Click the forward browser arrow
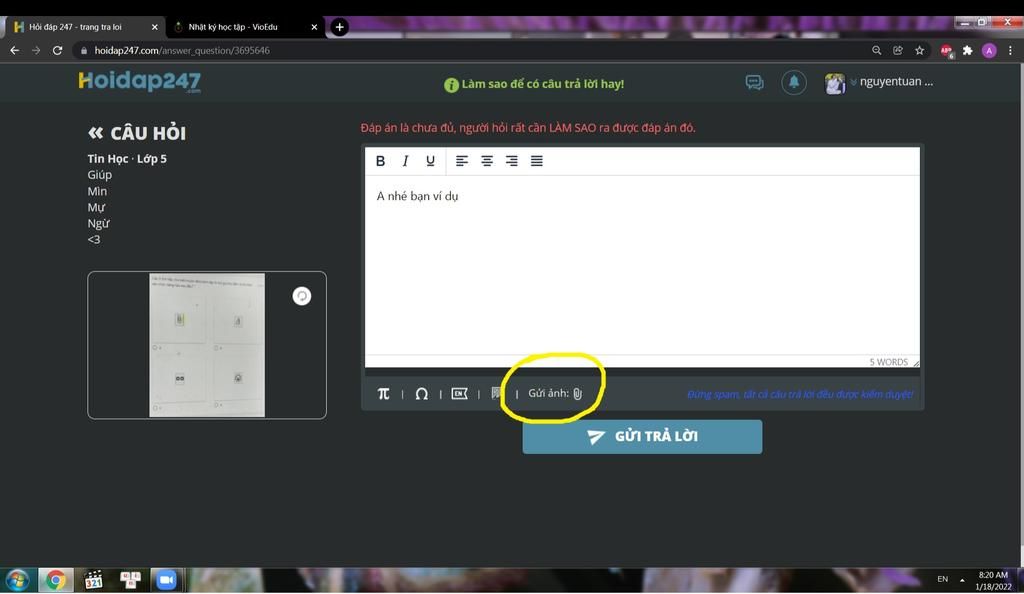Image resolution: width=1024 pixels, height=594 pixels. point(36,50)
